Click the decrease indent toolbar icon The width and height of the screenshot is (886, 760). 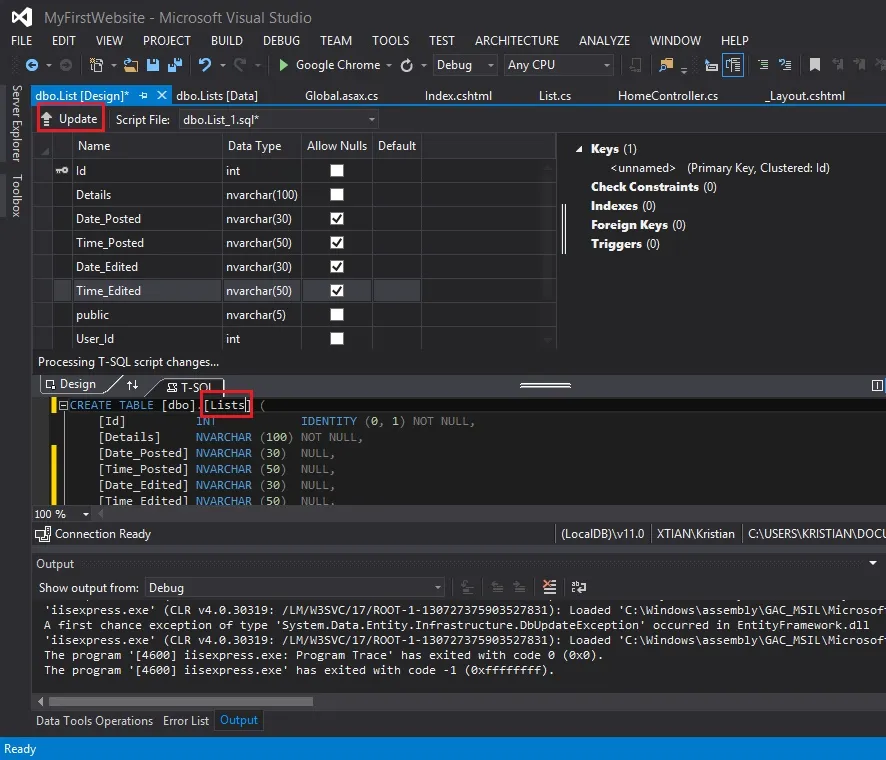coord(711,66)
